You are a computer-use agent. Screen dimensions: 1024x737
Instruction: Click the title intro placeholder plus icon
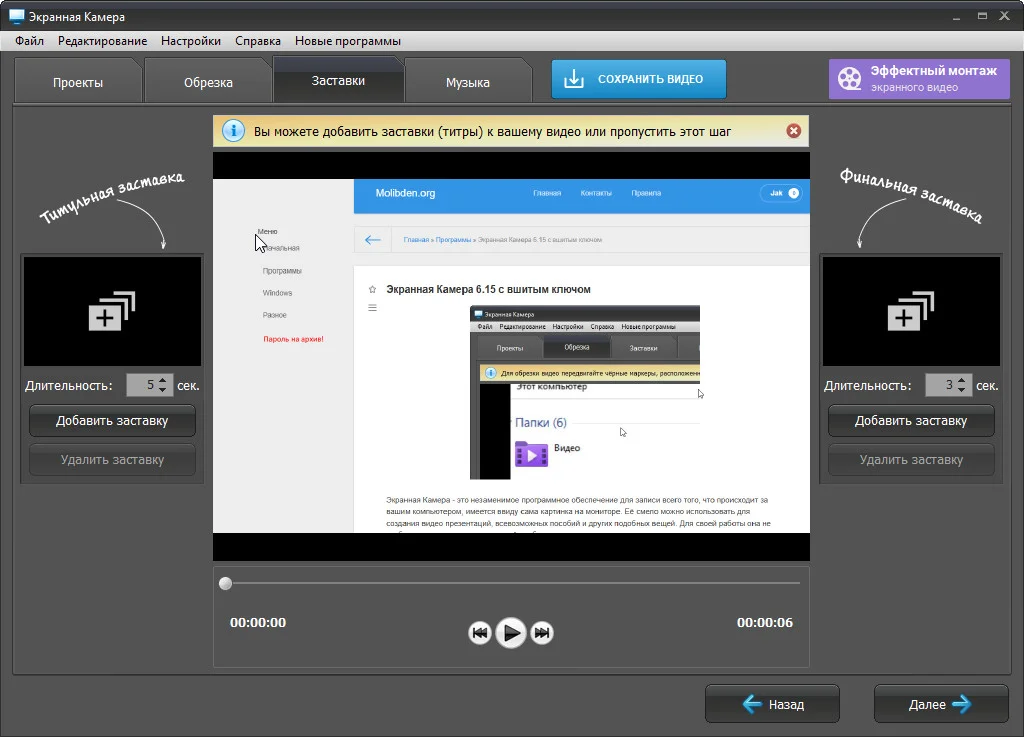112,311
